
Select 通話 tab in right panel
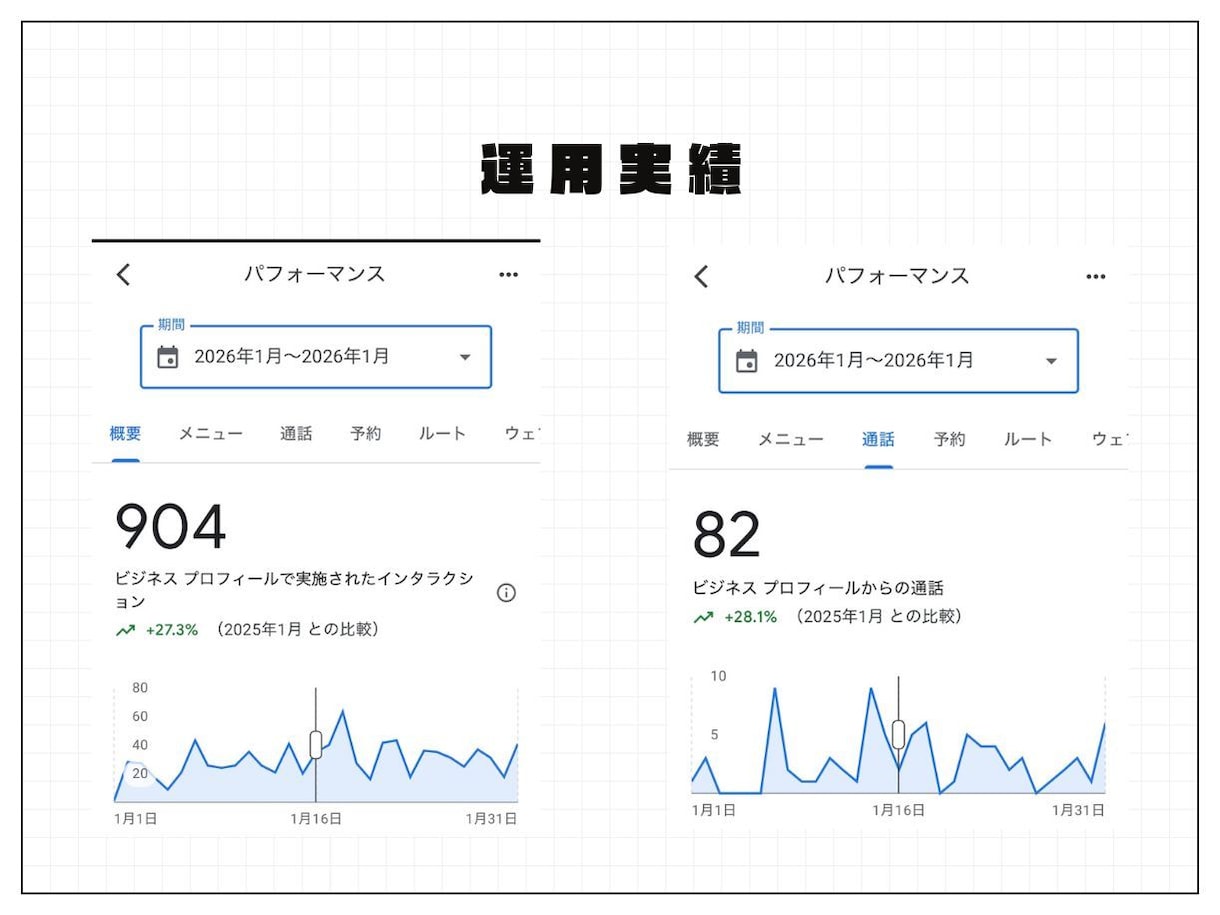[878, 439]
